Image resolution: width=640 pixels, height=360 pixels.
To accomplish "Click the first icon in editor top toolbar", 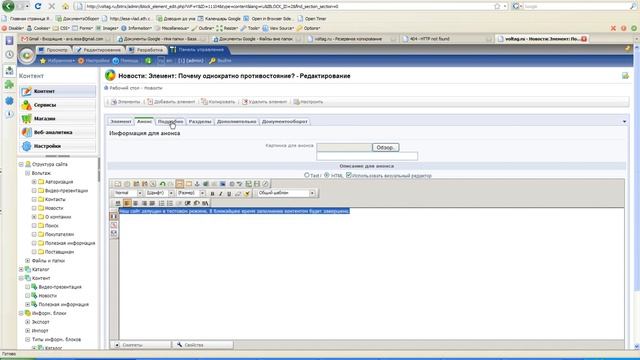I will (118, 184).
